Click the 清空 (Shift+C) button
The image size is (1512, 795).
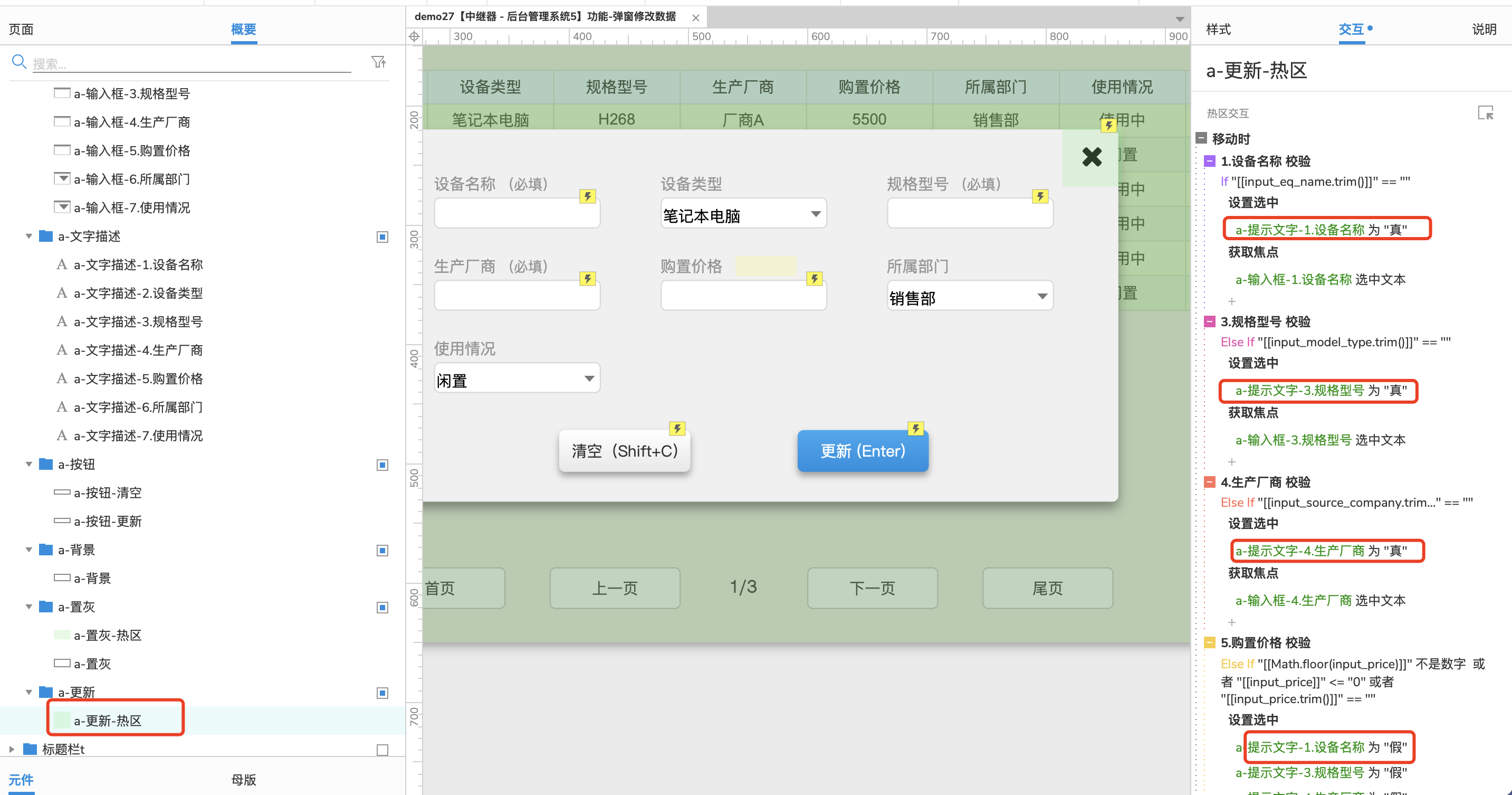tap(625, 451)
